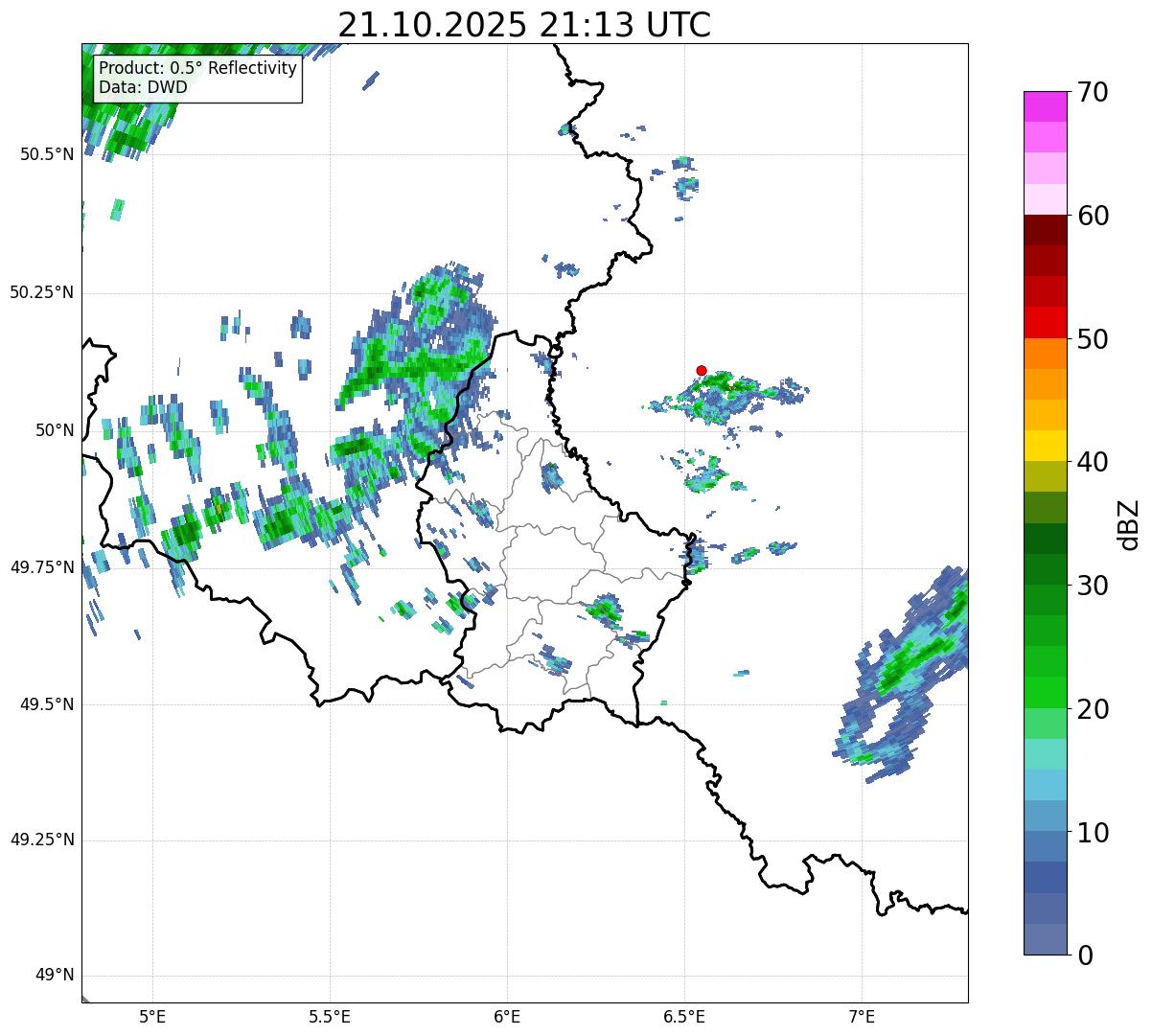Click the 7°E longitude label
This screenshot has height=1036, width=1152.
[x=862, y=1017]
